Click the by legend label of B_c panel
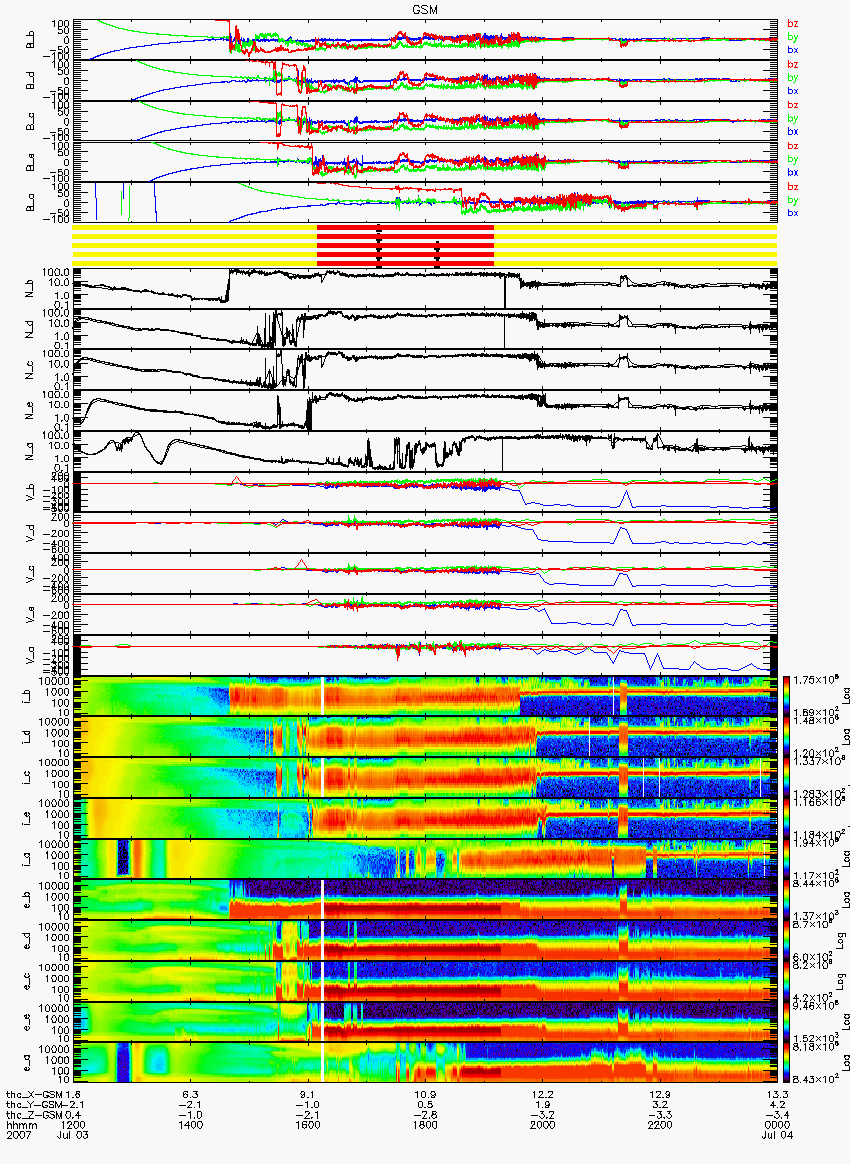The height and width of the screenshot is (1164, 850). 793,118
